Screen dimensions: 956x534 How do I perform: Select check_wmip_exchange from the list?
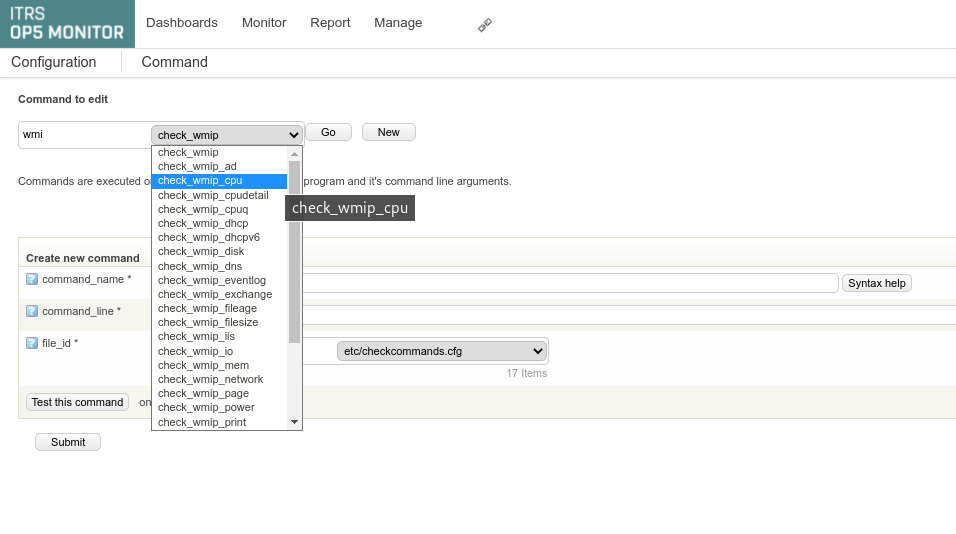pyautogui.click(x=219, y=294)
